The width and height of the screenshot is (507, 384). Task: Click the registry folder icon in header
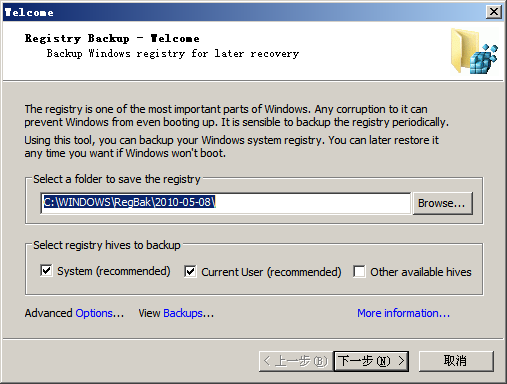coord(474,51)
